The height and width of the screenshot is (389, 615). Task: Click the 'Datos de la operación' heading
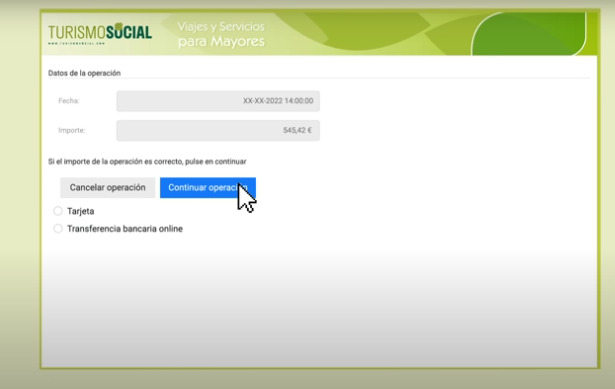coord(84,73)
